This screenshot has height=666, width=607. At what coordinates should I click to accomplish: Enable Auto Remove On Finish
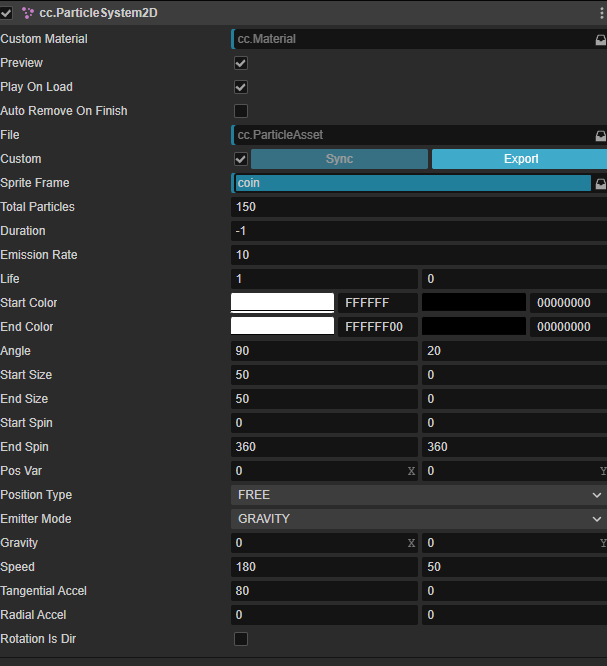coord(240,111)
